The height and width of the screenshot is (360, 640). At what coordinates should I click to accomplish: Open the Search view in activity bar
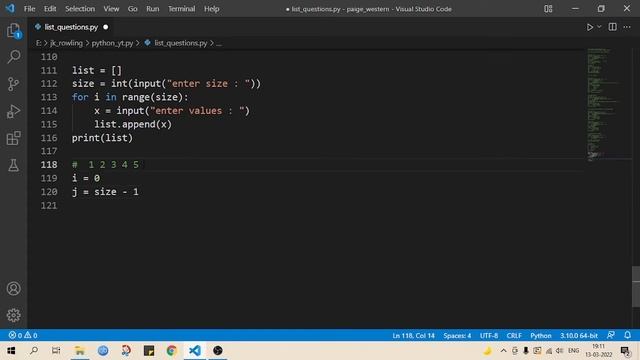coord(13,57)
